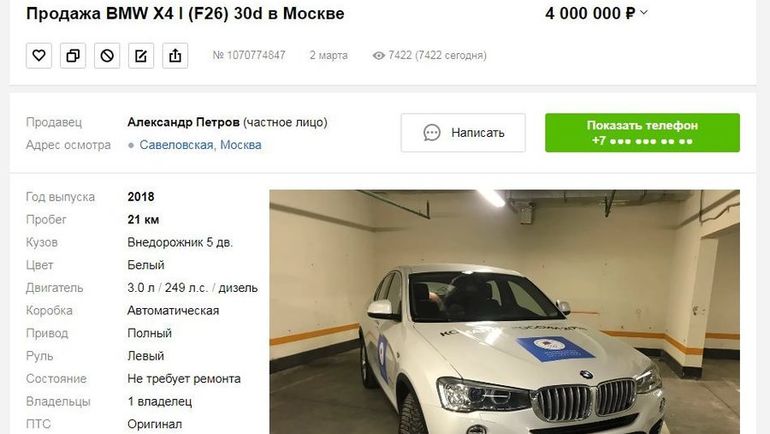Image resolution: width=770 pixels, height=434 pixels.
Task: Click the location dot before Савеловская
Action: (131, 145)
